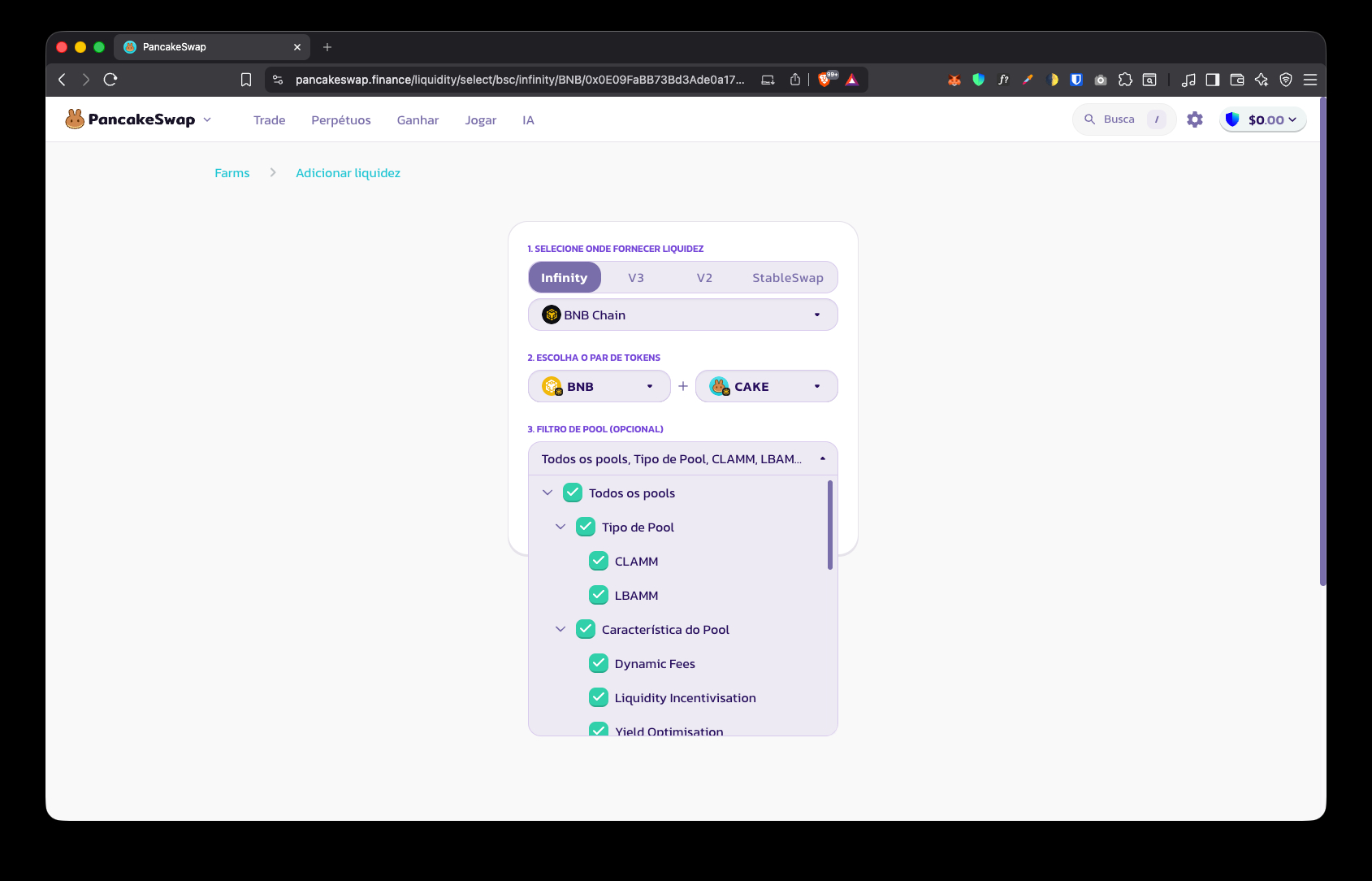The width and height of the screenshot is (1372, 881).
Task: Collapse the pool filter dropdown
Action: (683, 458)
